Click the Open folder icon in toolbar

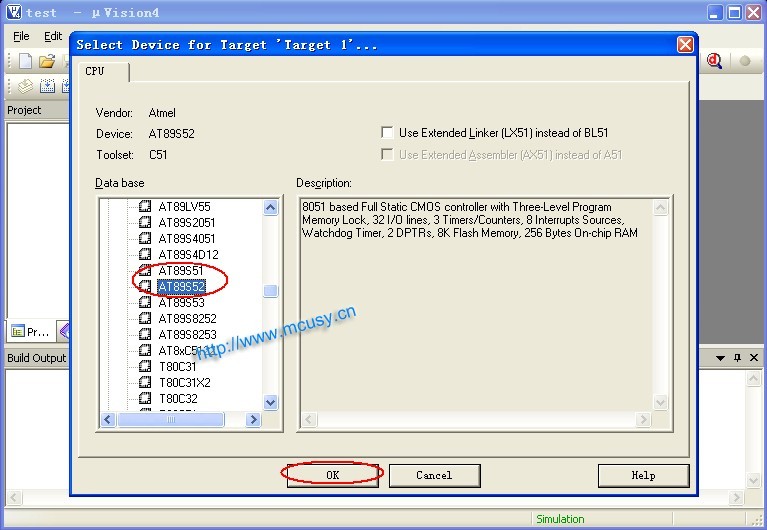pos(47,61)
